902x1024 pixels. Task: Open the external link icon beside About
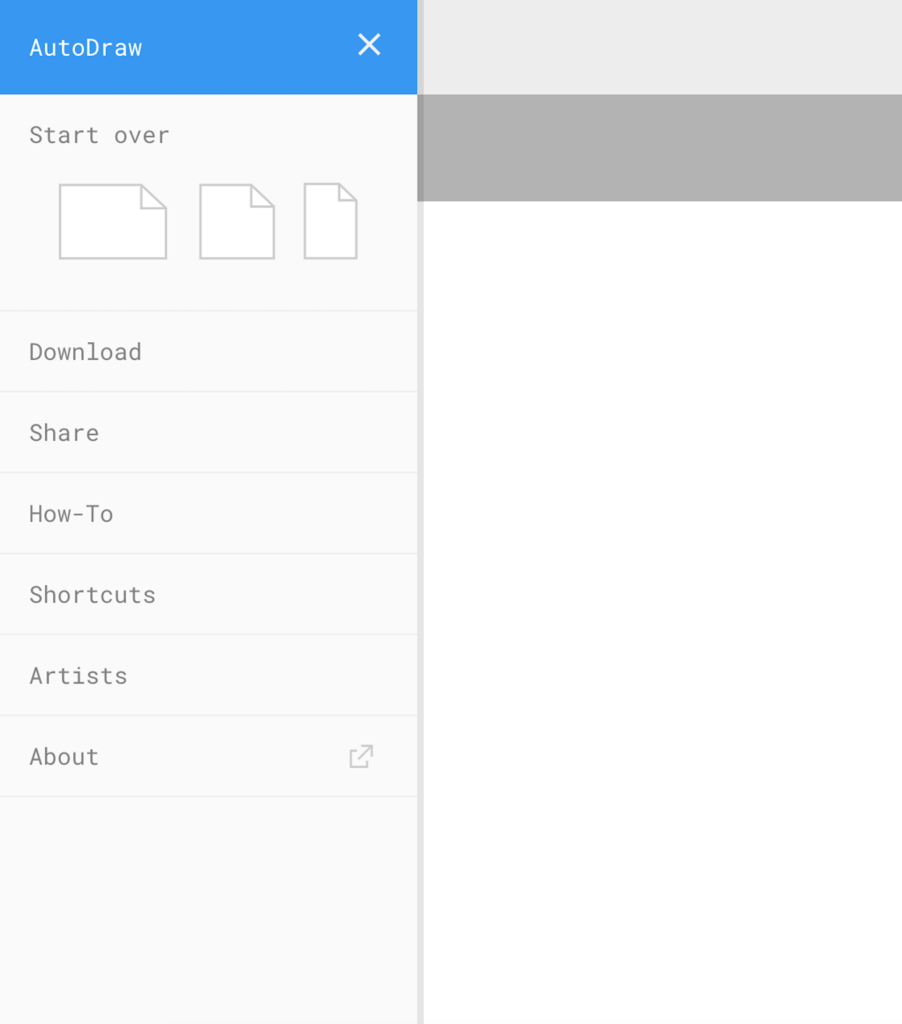(x=361, y=756)
